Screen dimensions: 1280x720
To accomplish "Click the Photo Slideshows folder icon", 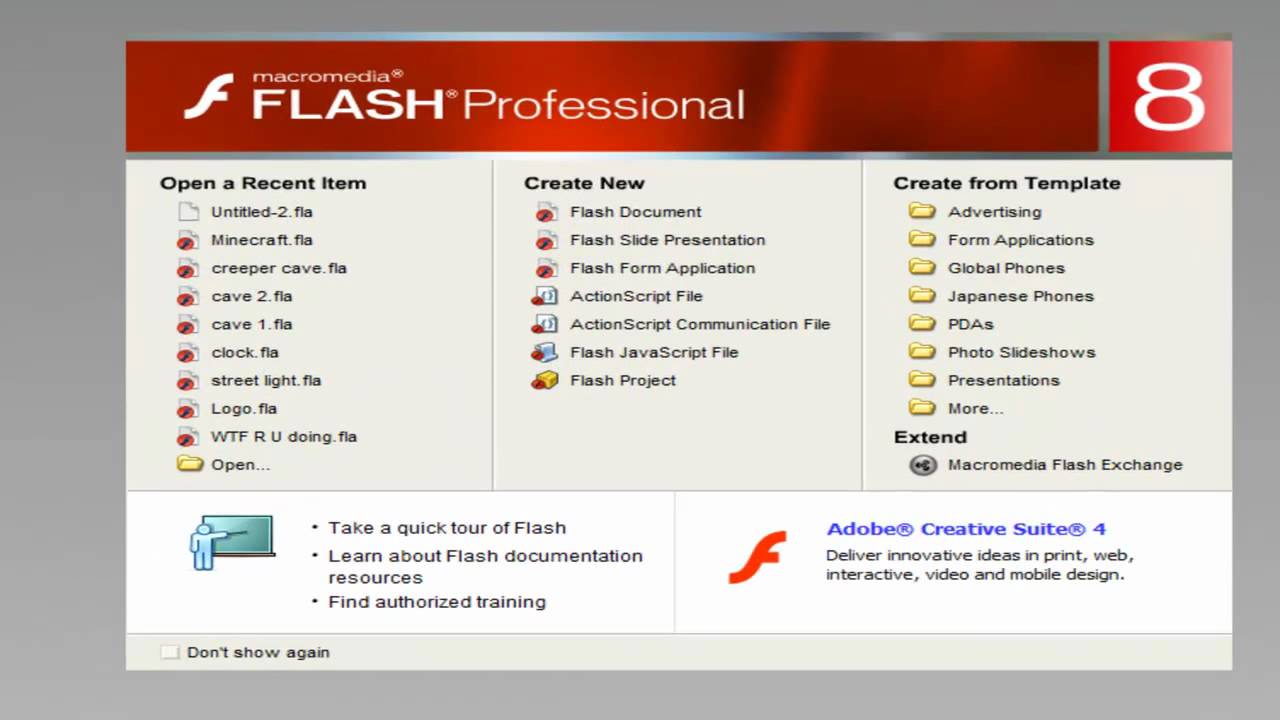I will click(x=922, y=351).
